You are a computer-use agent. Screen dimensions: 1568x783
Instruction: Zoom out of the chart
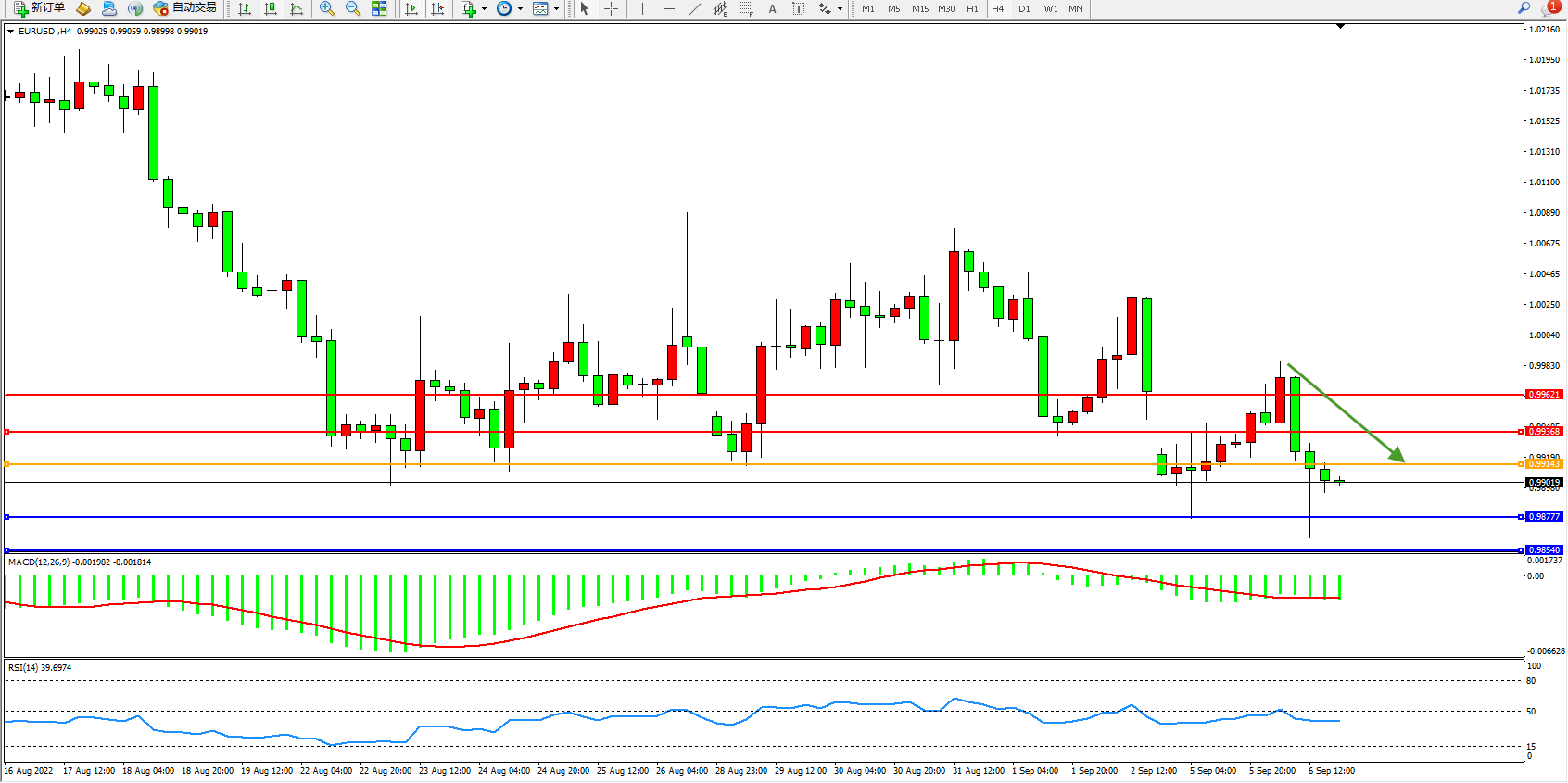tap(352, 8)
